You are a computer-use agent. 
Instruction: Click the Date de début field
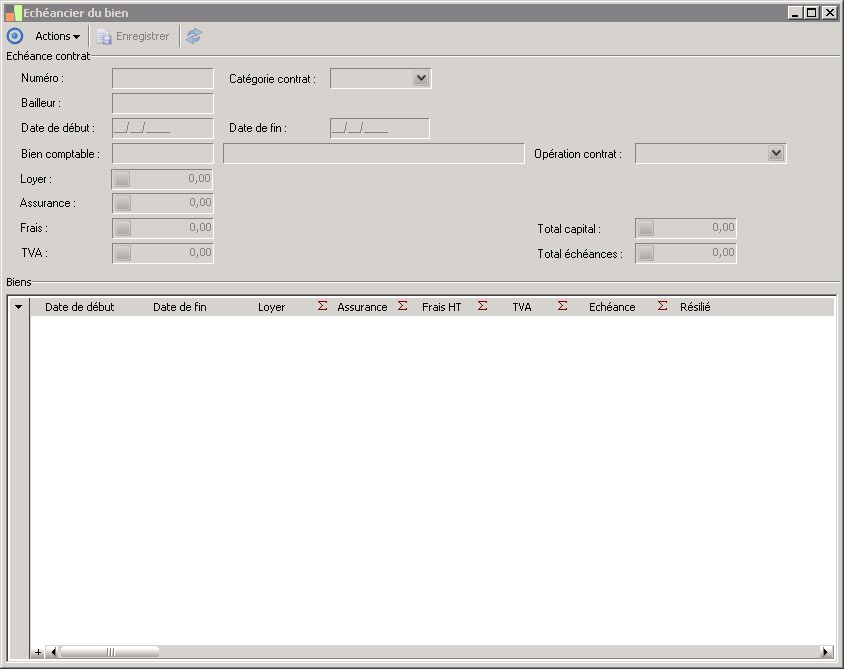point(163,128)
